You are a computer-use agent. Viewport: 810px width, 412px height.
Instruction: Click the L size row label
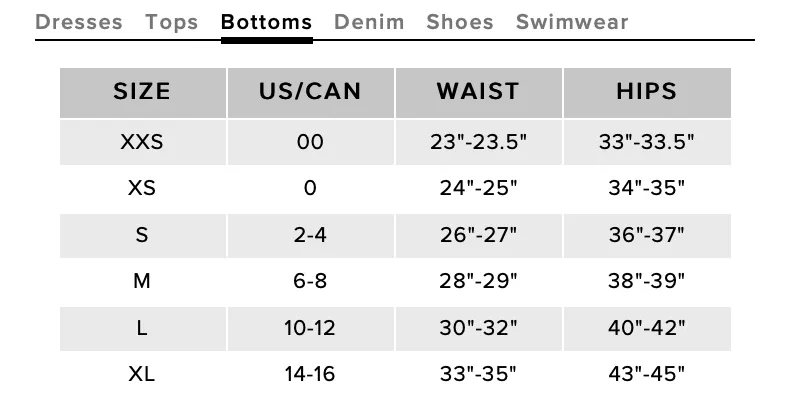click(x=143, y=328)
